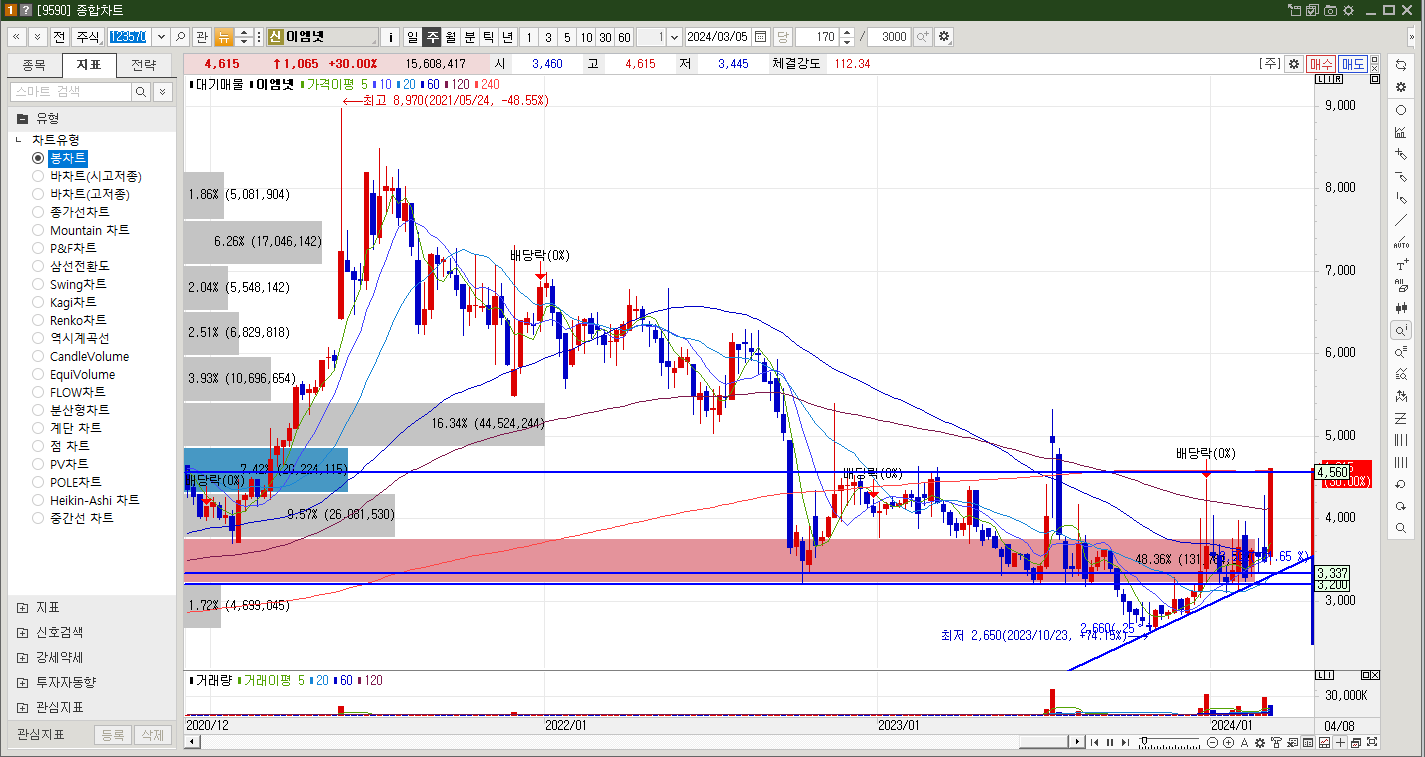
Task: Click the blue 매도 sell button
Action: point(1353,64)
